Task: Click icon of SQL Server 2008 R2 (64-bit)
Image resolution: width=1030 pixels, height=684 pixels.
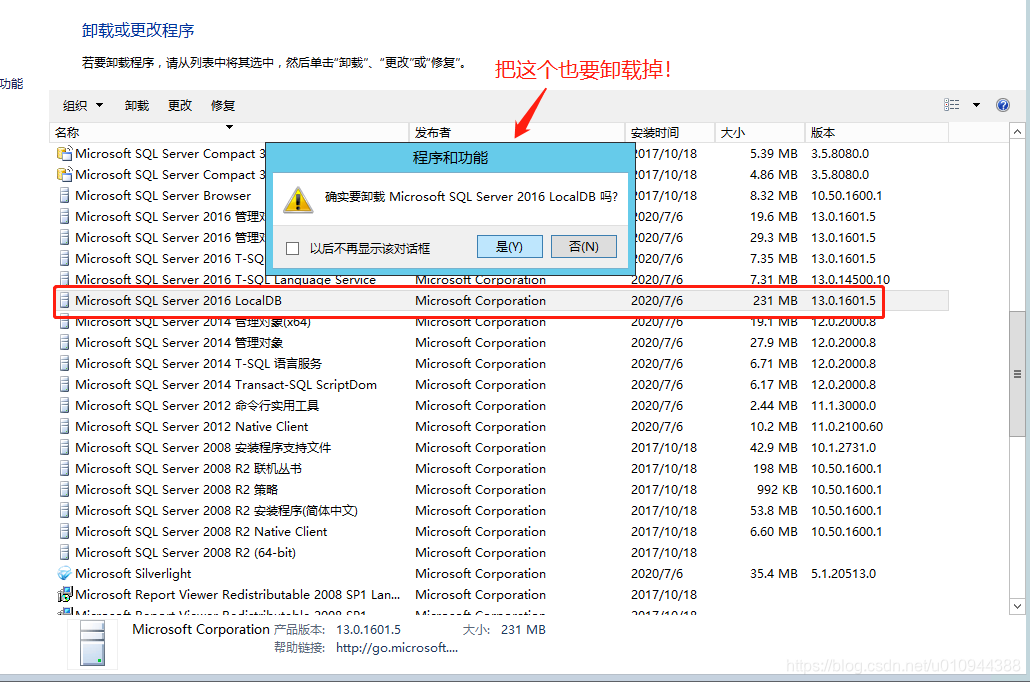Action: 64,553
